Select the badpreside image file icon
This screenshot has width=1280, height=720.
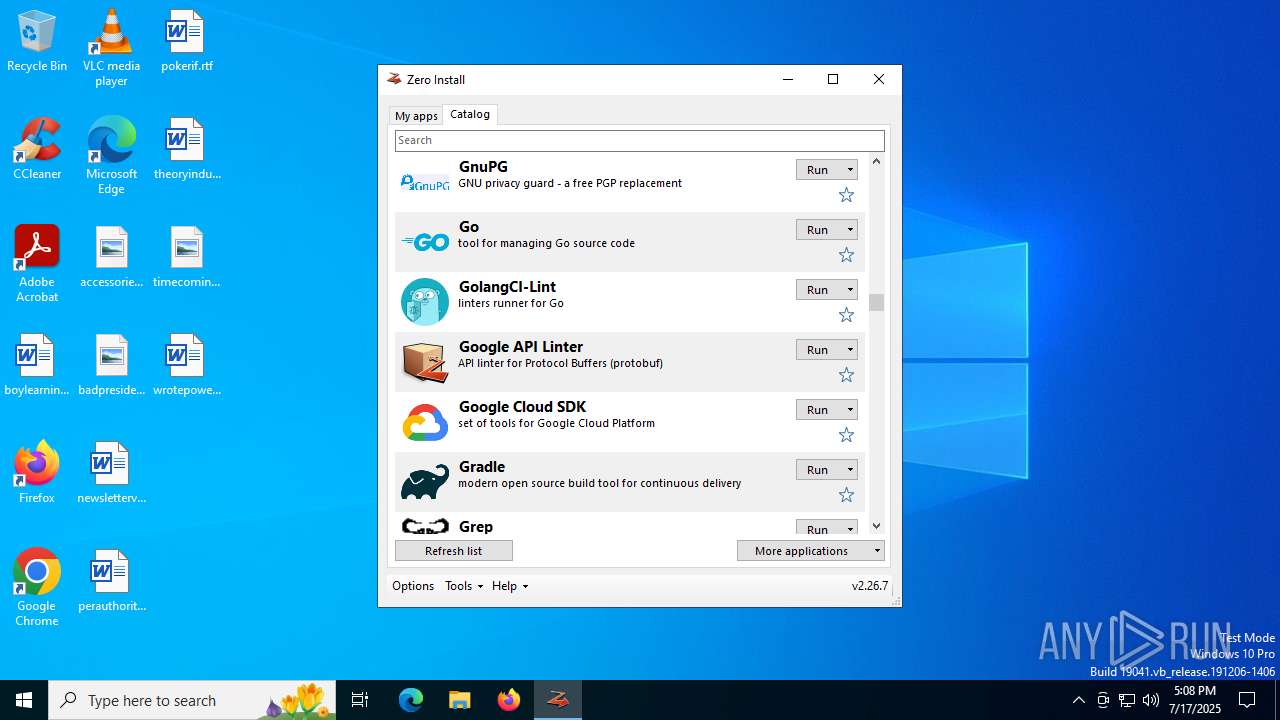(111, 366)
